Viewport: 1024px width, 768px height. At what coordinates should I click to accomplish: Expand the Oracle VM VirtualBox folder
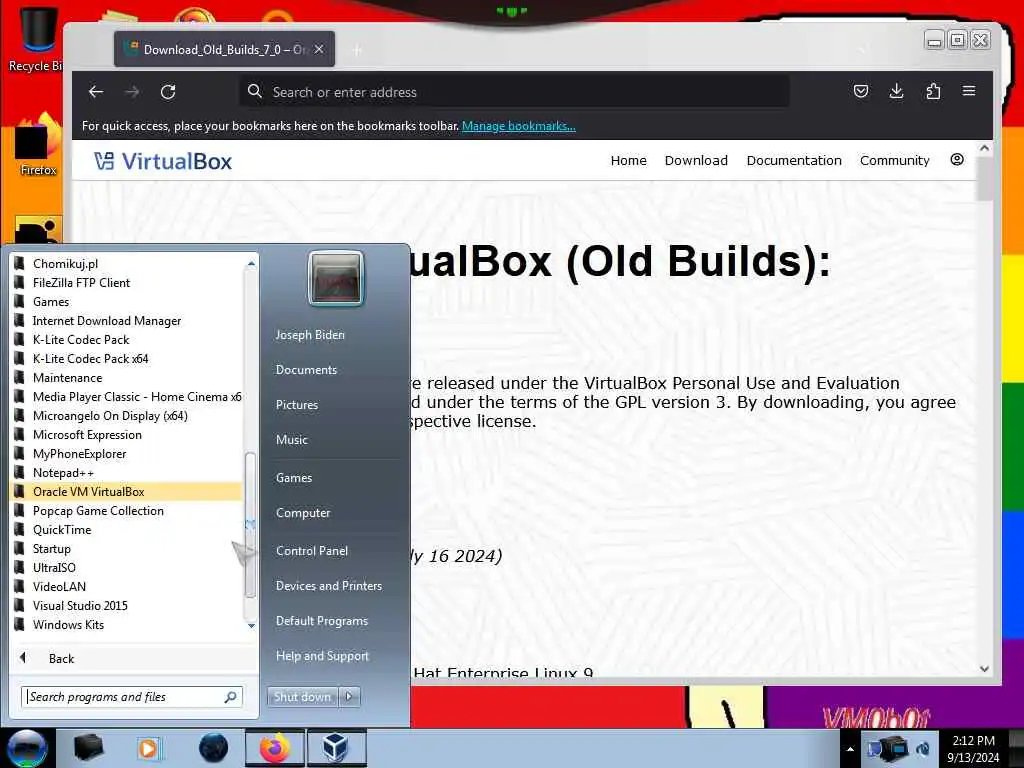coord(126,492)
